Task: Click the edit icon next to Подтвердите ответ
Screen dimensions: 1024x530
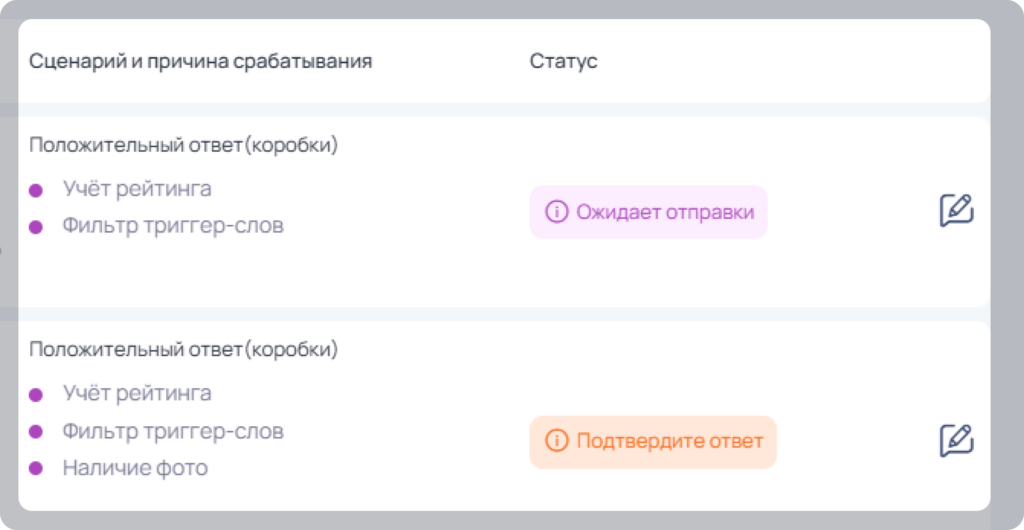Action: tap(957, 441)
